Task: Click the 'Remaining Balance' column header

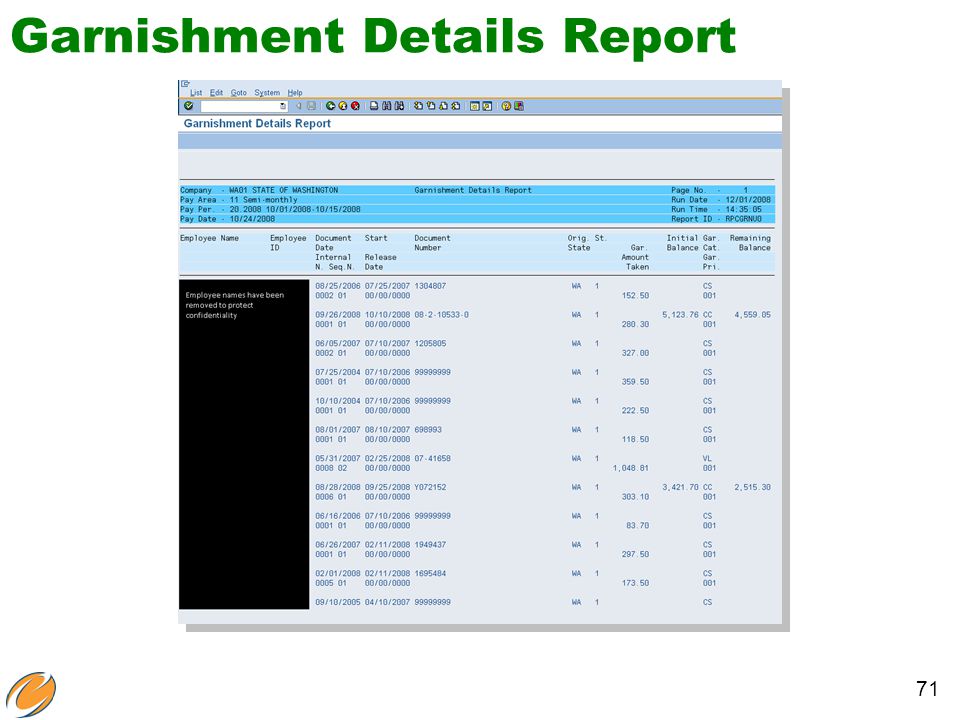Action: point(750,242)
